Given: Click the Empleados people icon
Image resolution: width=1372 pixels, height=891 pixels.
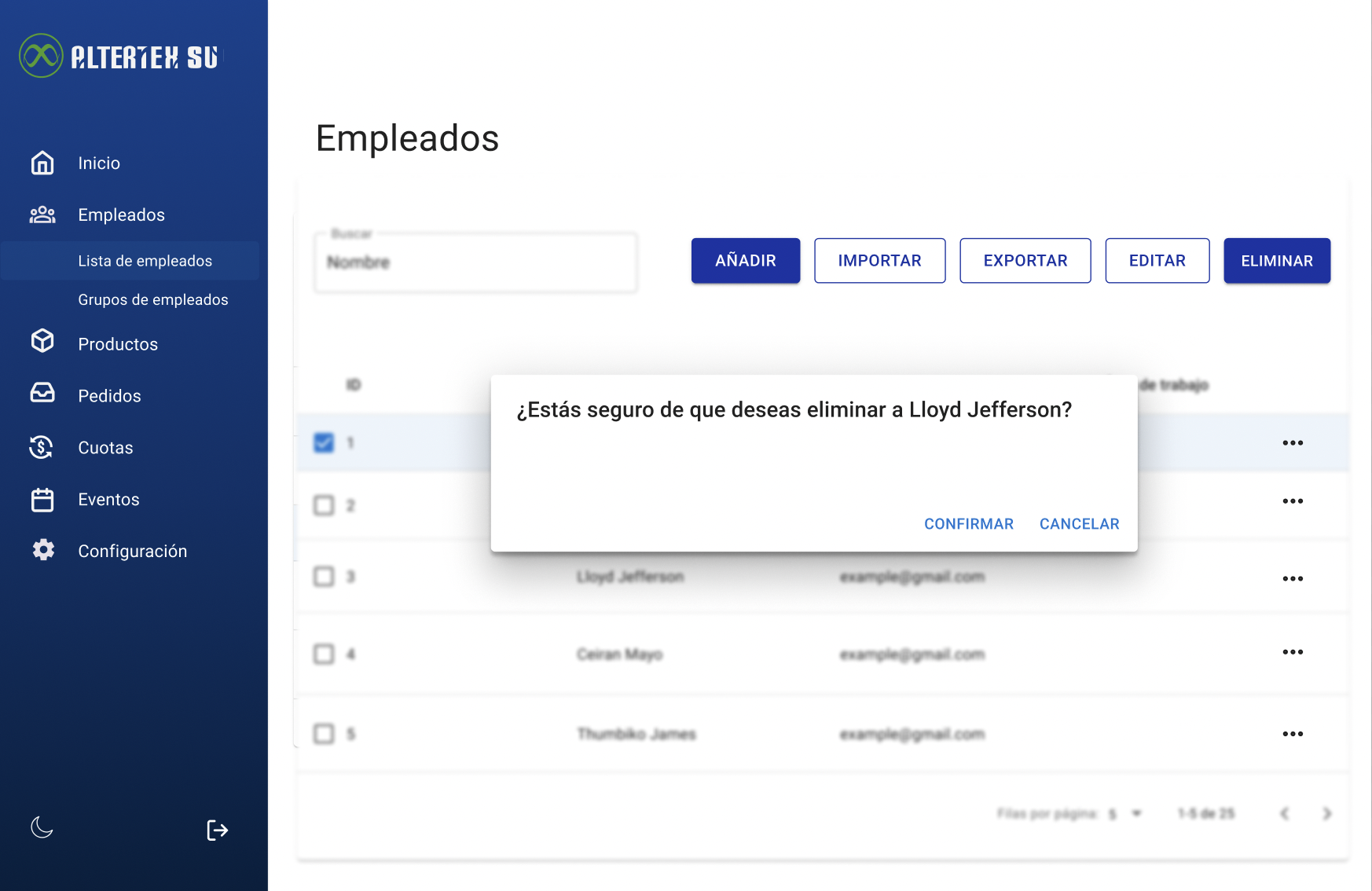Looking at the screenshot, I should tap(42, 214).
